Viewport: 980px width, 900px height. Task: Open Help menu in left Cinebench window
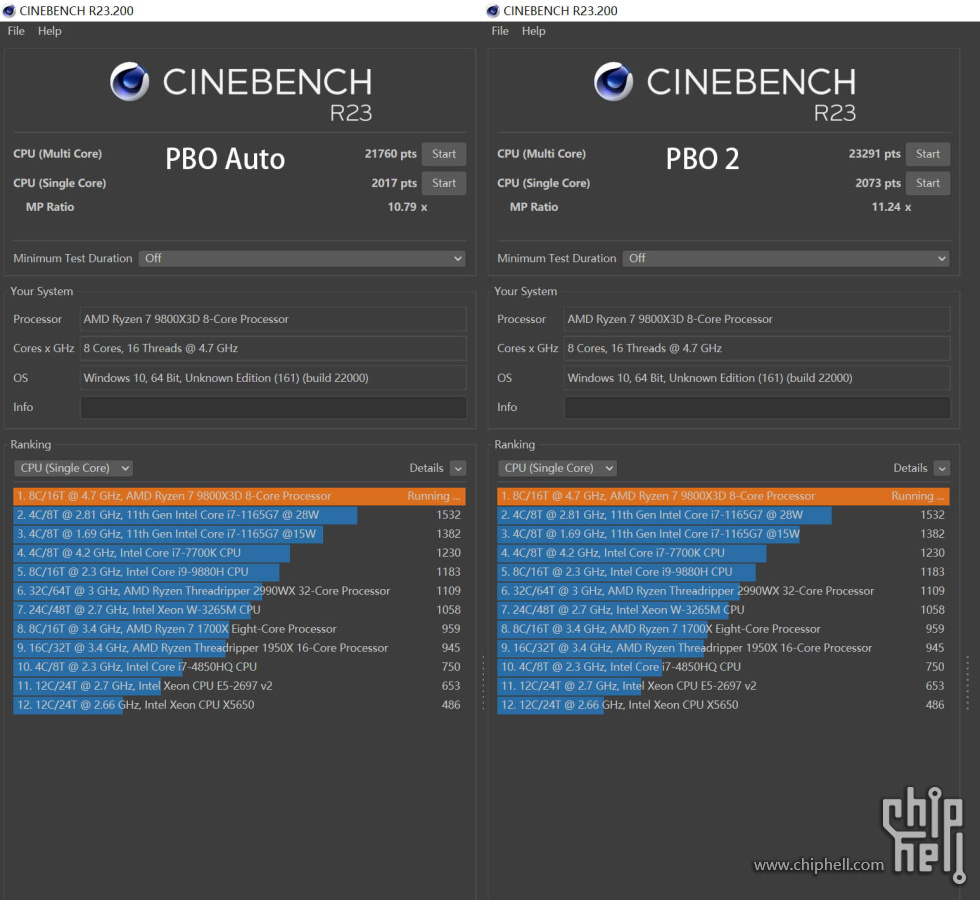[49, 31]
